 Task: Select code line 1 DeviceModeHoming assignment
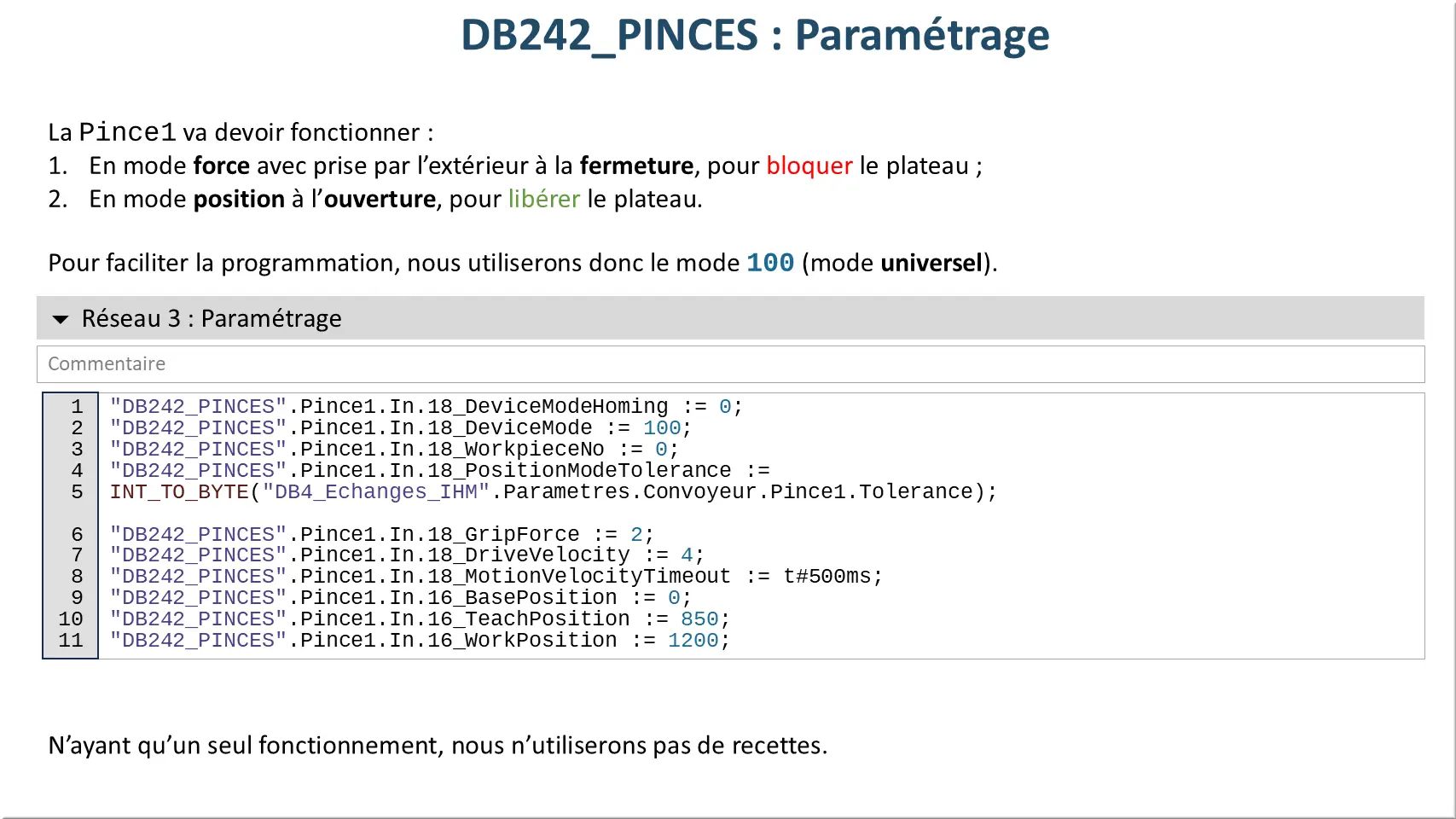(426, 407)
